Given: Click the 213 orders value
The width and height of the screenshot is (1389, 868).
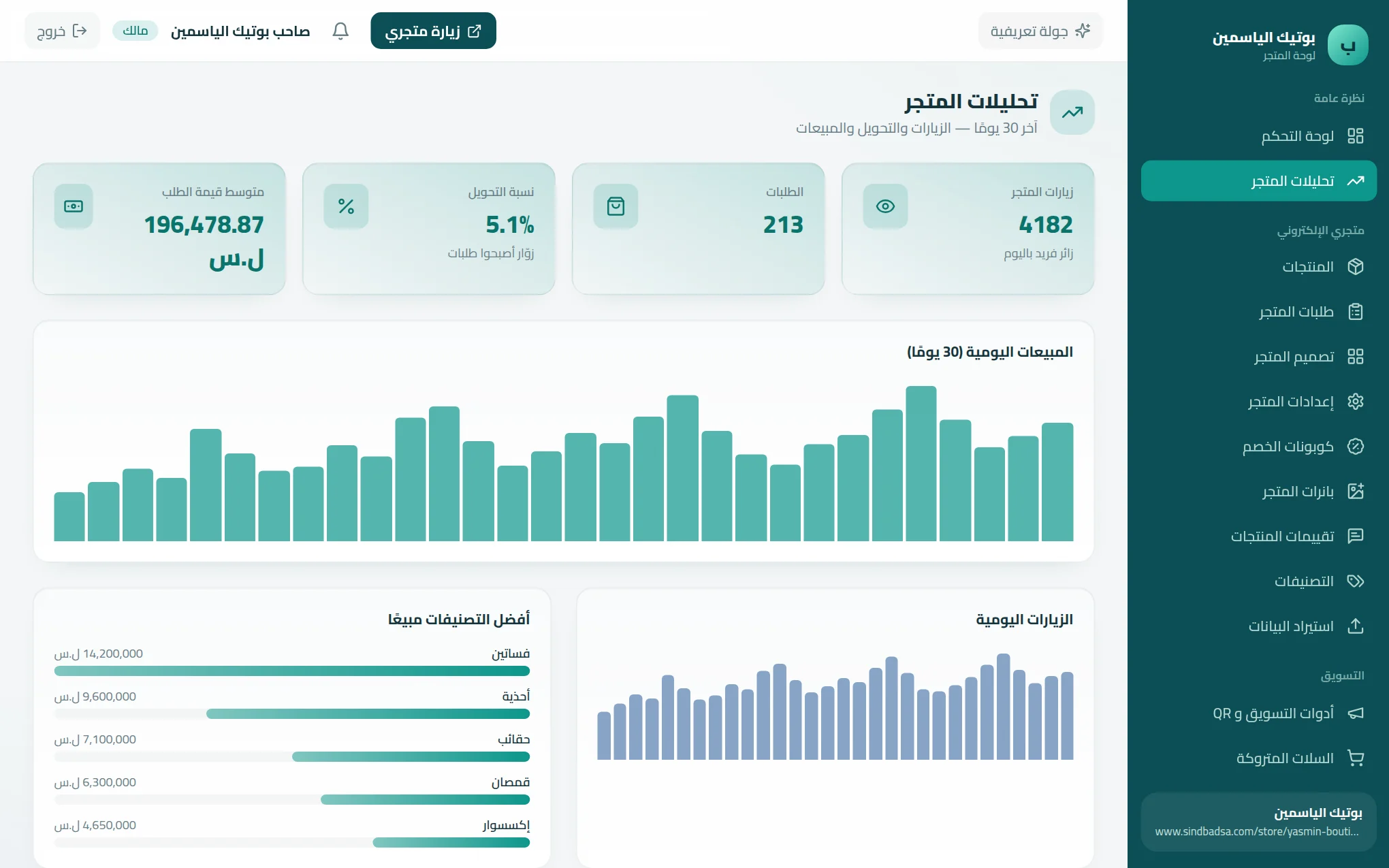Looking at the screenshot, I should [783, 225].
